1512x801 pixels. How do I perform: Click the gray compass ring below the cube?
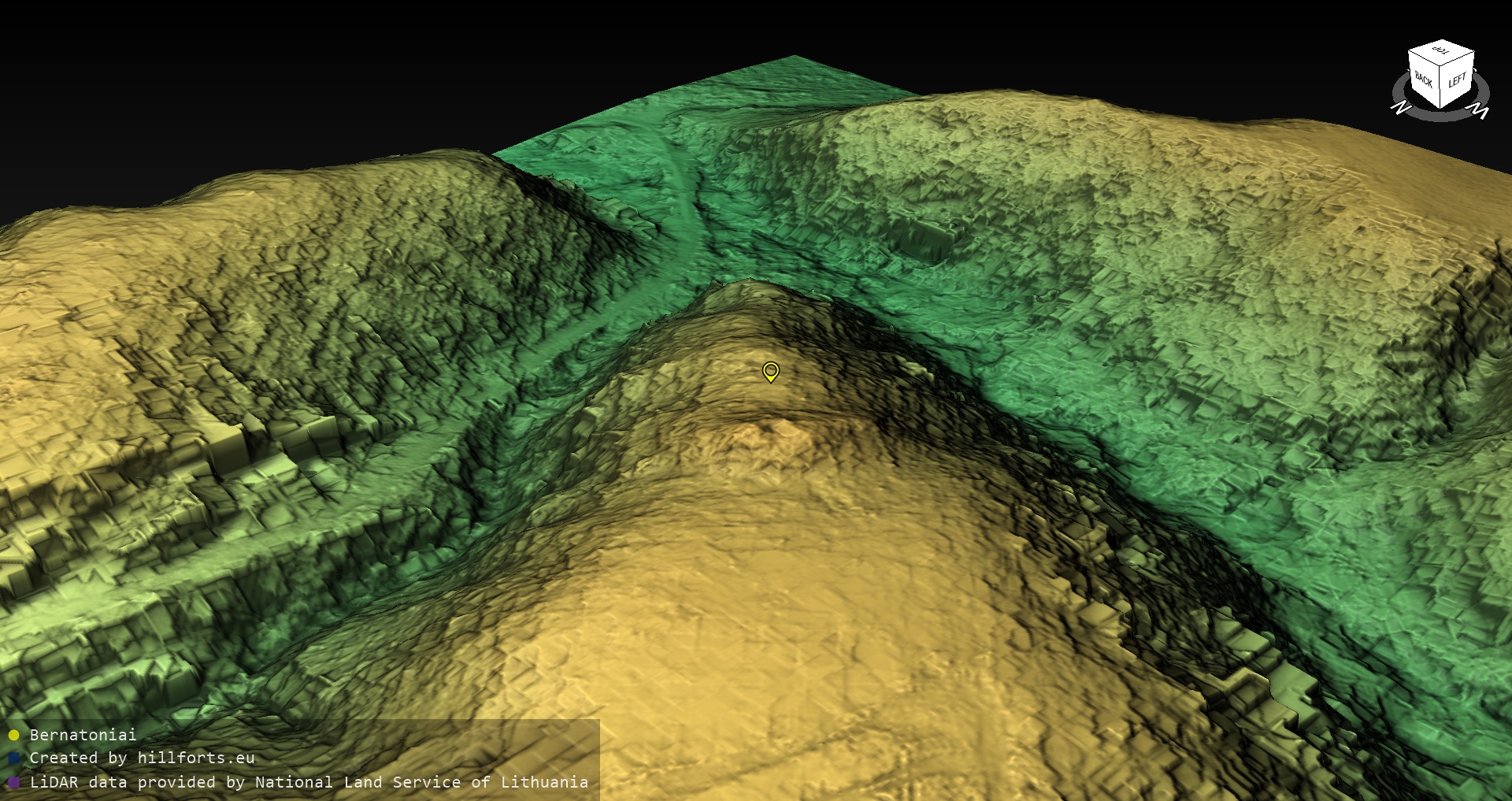[x=1440, y=116]
